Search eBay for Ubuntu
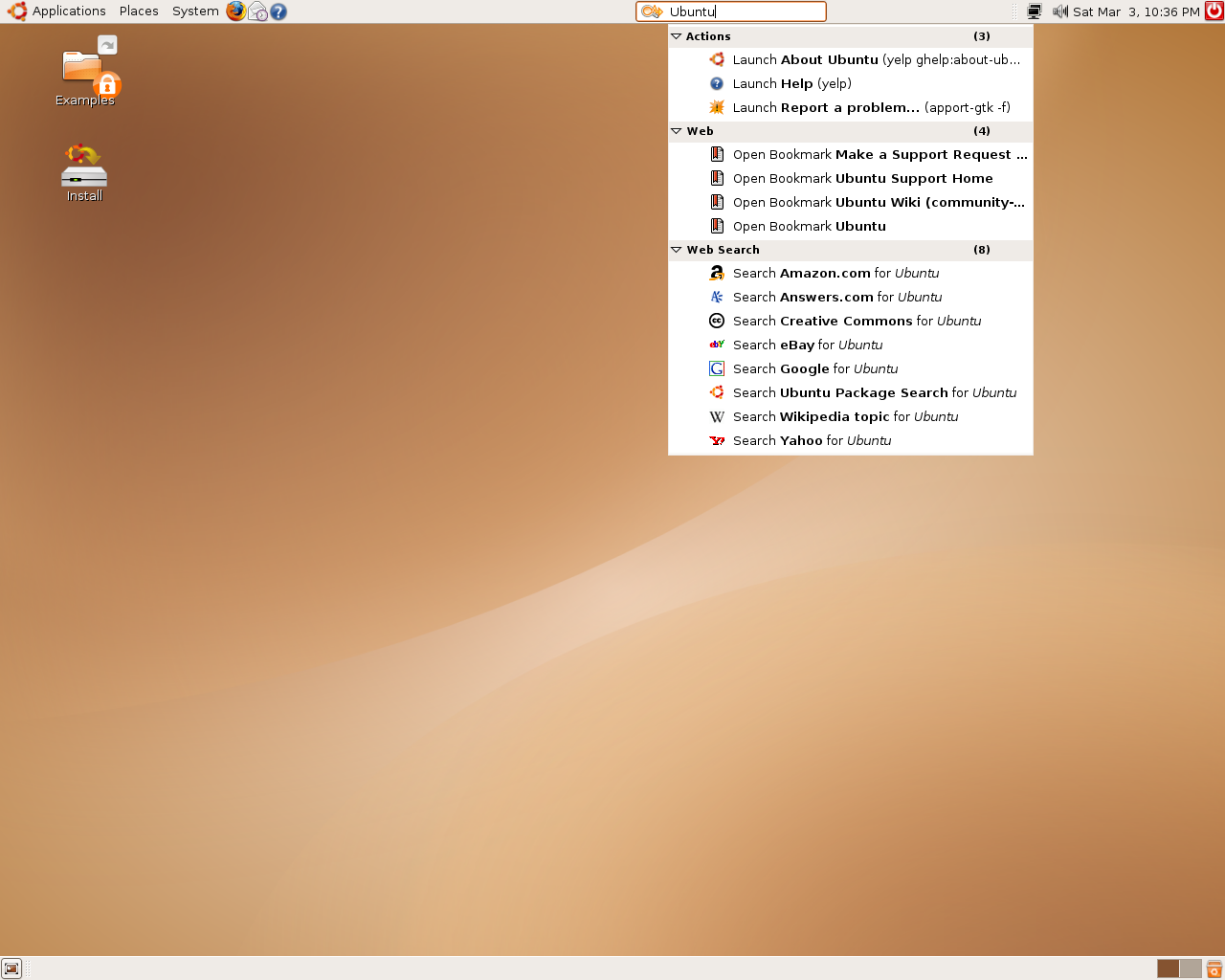Screen dimensions: 1225x980 (x=851, y=345)
